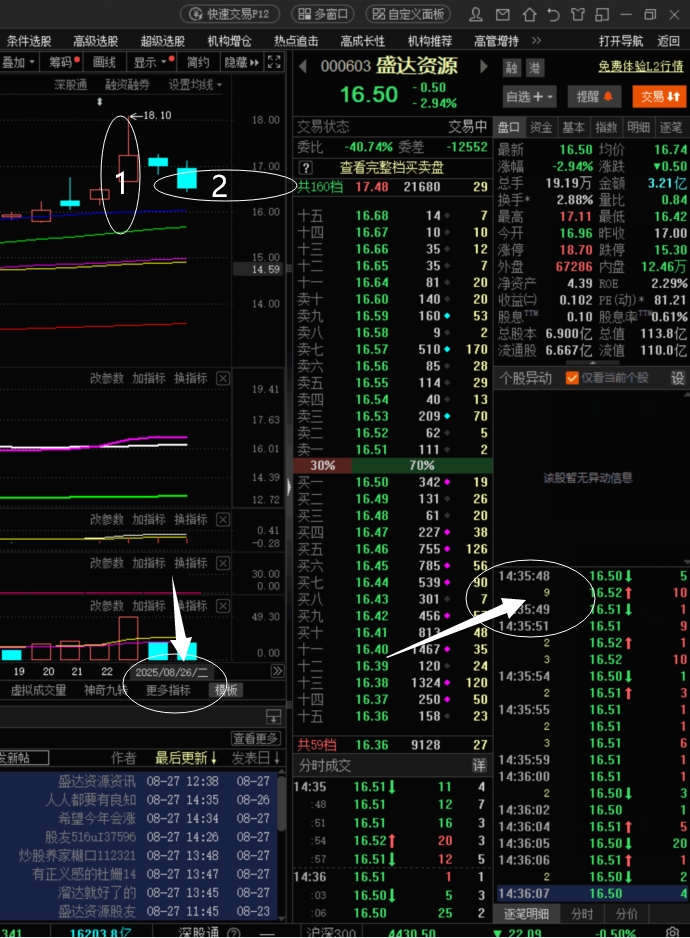Open the skin shirt icon
The width and height of the screenshot is (690, 938).
(x=577, y=14)
